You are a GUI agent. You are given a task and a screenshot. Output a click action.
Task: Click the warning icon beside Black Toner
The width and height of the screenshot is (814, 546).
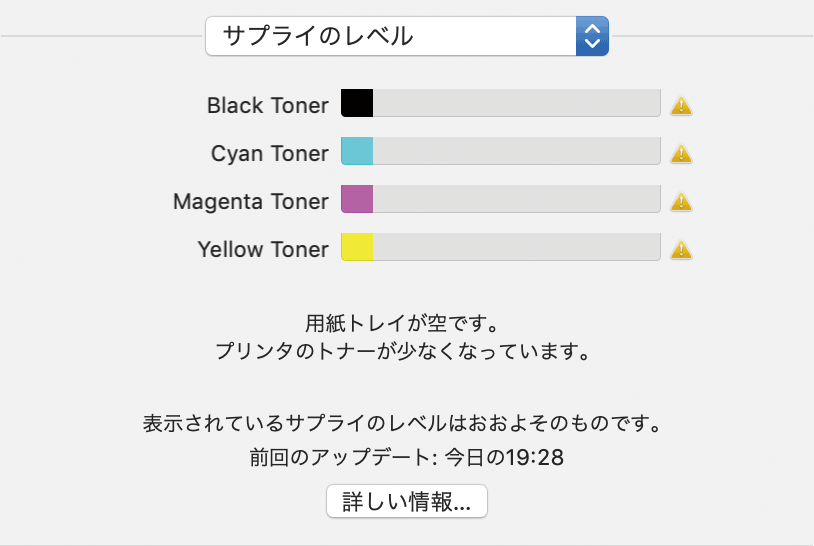[681, 105]
